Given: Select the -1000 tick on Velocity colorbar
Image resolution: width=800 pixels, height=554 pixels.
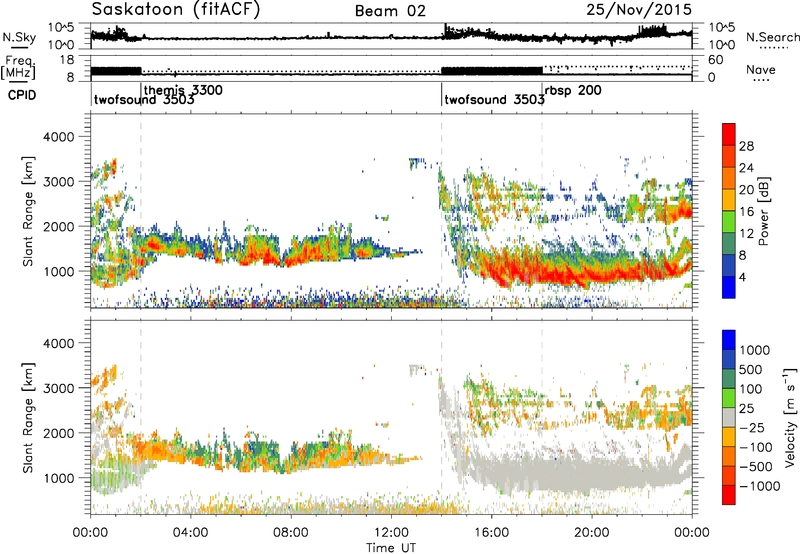Looking at the screenshot, I should coord(760,486).
